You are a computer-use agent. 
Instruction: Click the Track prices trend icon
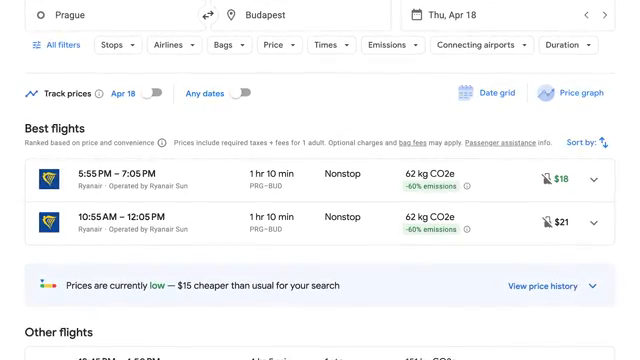[x=31, y=93]
